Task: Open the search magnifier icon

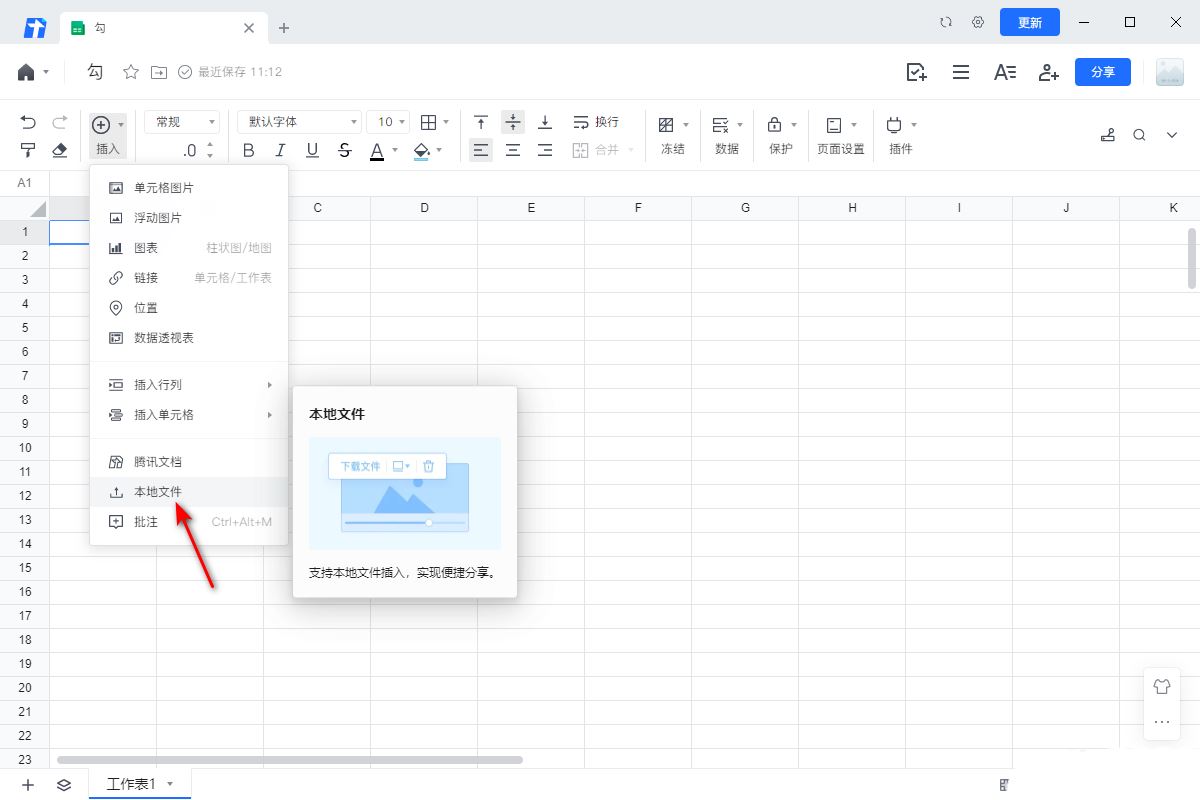Action: (x=1139, y=135)
